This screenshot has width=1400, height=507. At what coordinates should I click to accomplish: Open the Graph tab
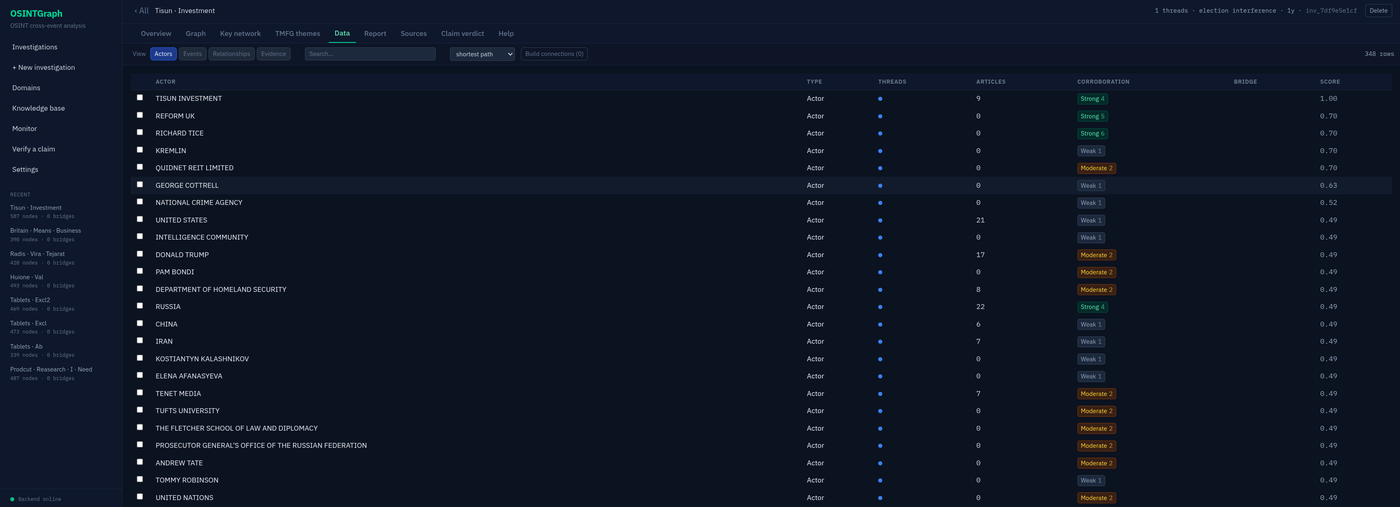point(195,34)
